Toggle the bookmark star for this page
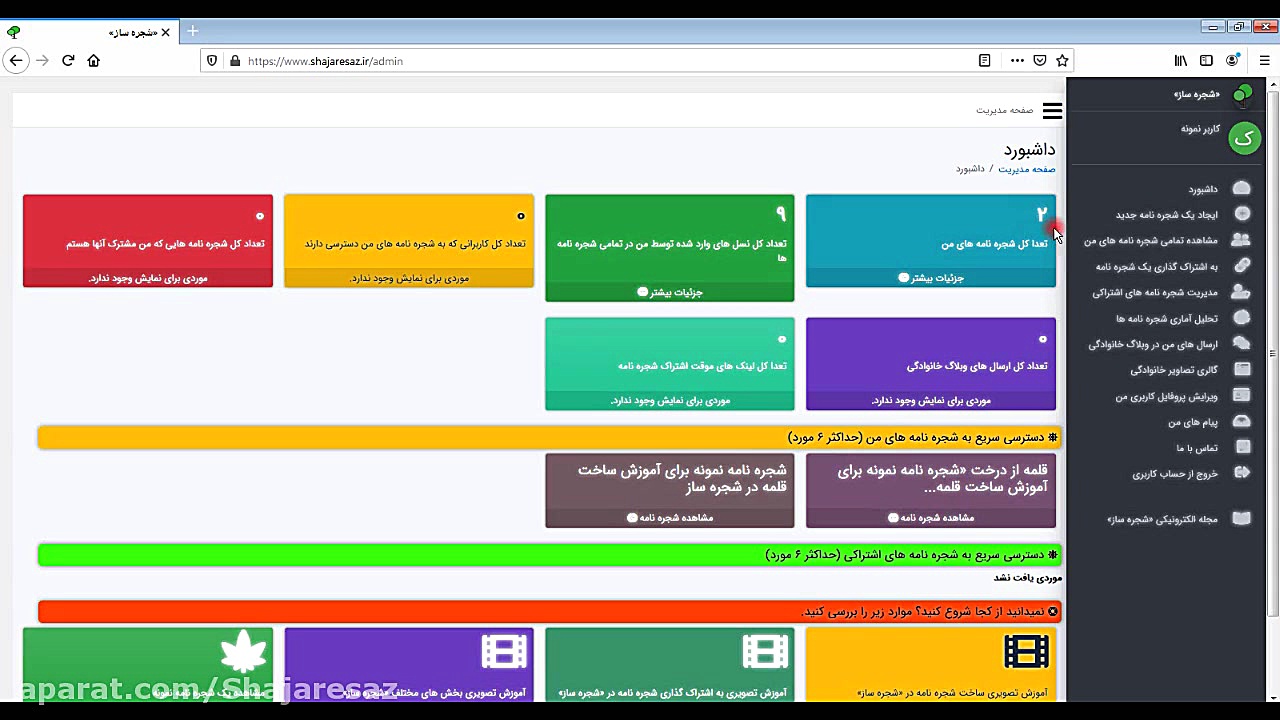This screenshot has width=1280, height=720. pyautogui.click(x=1063, y=60)
